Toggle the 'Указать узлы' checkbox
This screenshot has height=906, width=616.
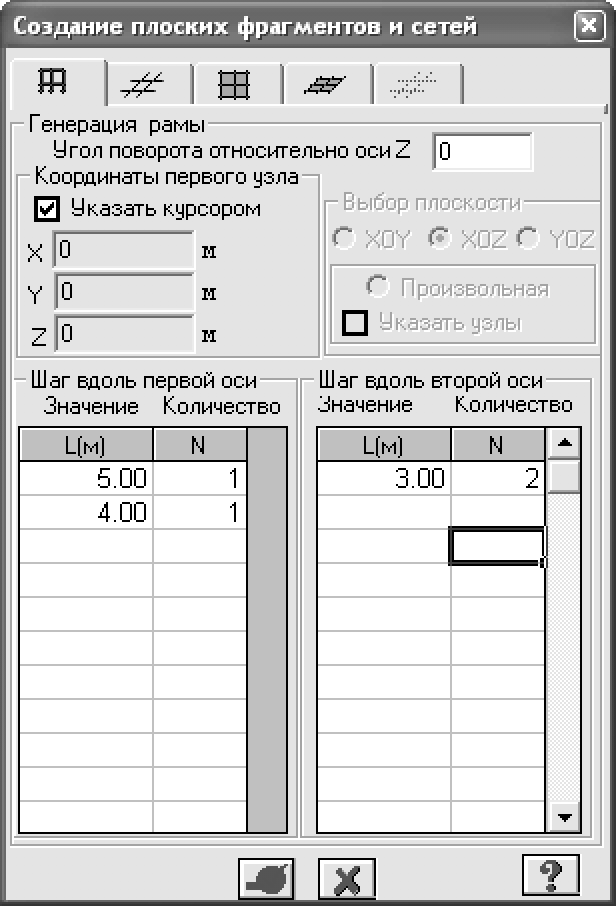353,323
